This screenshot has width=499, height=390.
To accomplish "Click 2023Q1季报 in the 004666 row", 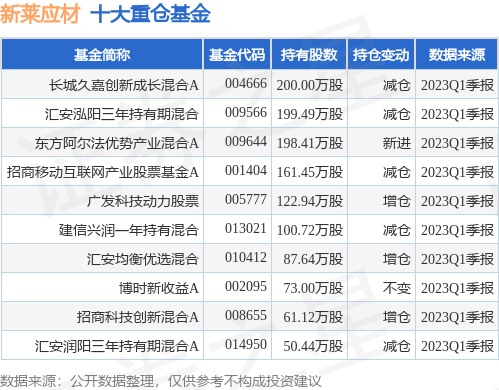I will (x=457, y=85).
